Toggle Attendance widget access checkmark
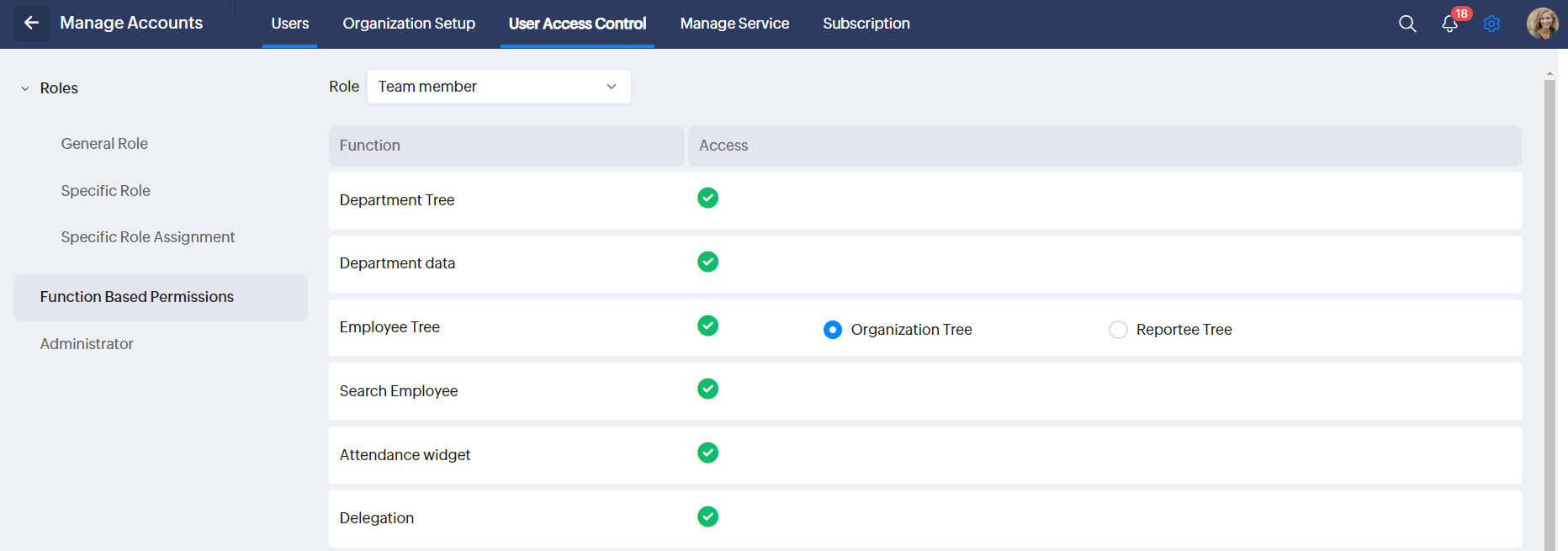The image size is (1568, 551). click(x=707, y=453)
